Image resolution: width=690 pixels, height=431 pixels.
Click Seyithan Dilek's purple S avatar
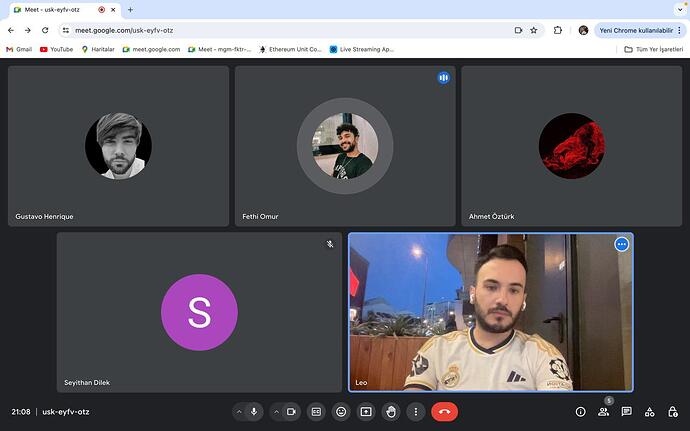(199, 313)
